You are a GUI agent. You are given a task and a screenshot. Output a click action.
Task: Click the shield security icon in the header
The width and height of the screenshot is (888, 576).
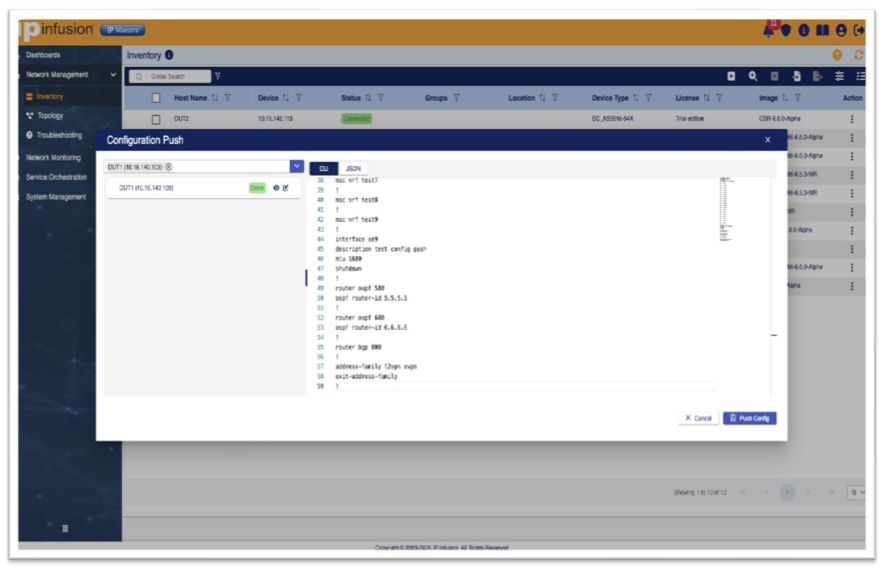coord(785,30)
